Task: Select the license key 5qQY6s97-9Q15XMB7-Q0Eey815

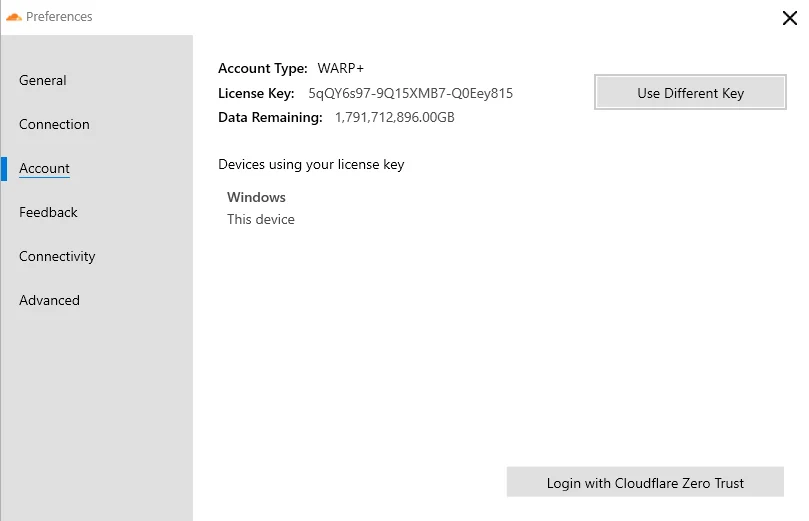Action: pyautogui.click(x=411, y=93)
